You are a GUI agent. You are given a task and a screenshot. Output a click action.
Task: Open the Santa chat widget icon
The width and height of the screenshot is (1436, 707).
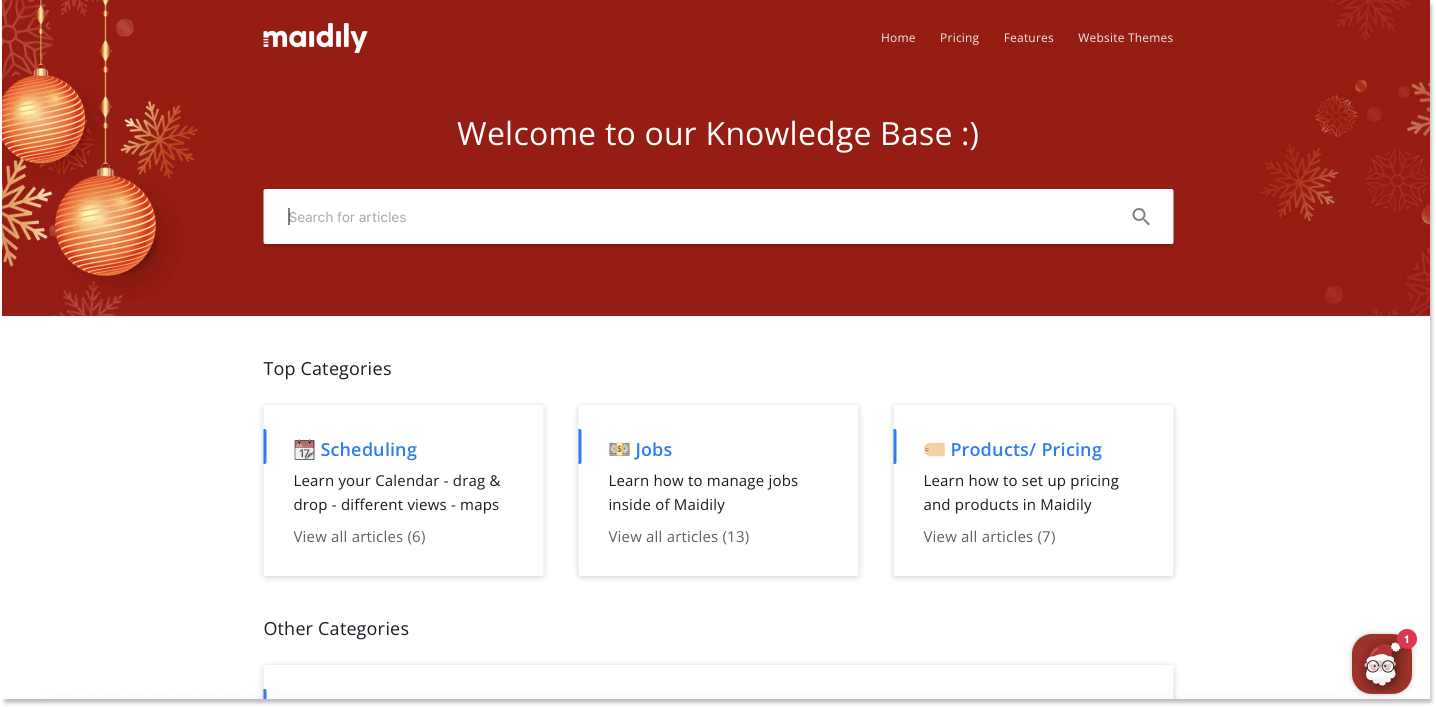(x=1381, y=664)
